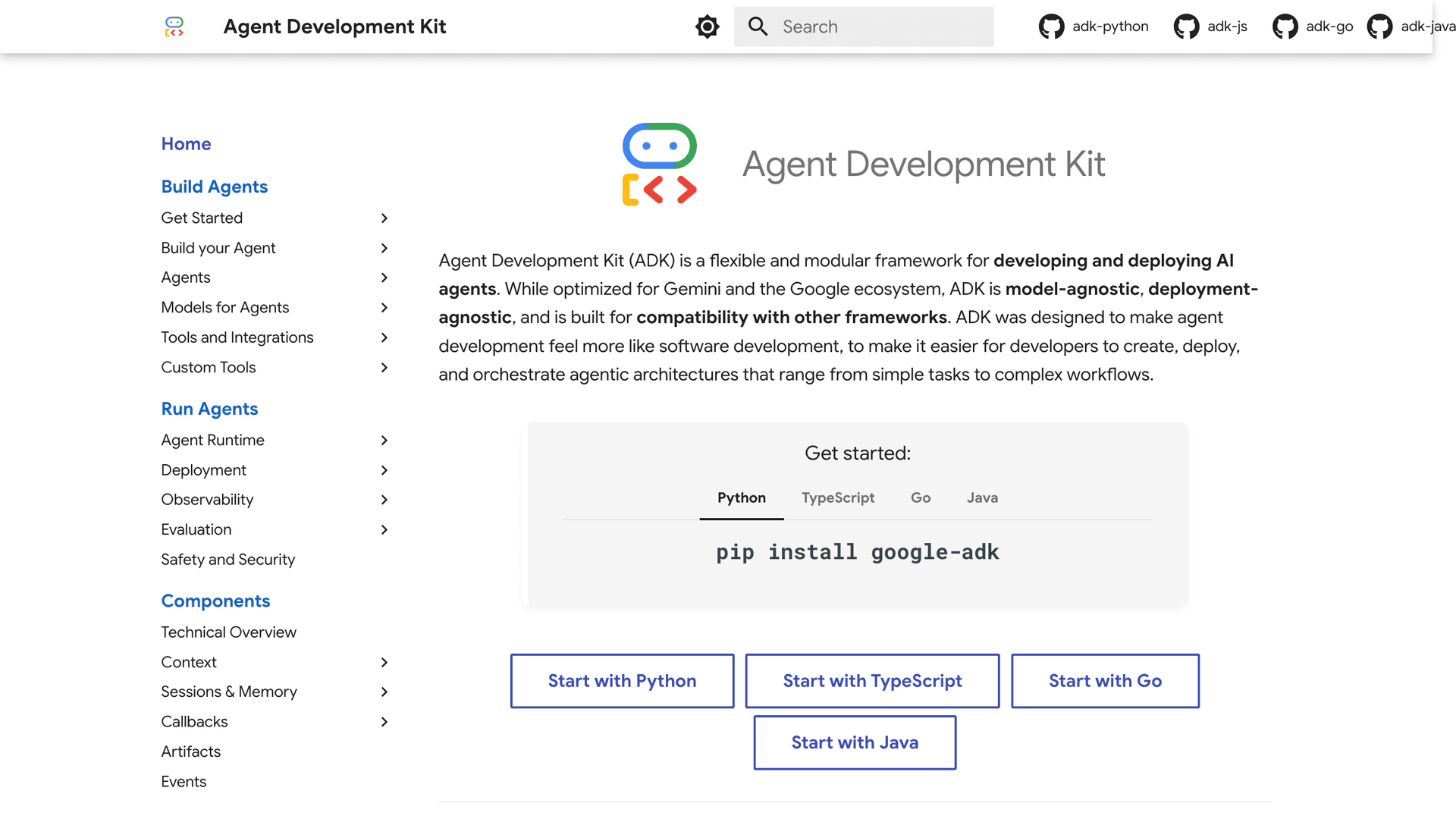Switch to the TypeScript tab
Screen dimensions: 1456x819
click(838, 498)
